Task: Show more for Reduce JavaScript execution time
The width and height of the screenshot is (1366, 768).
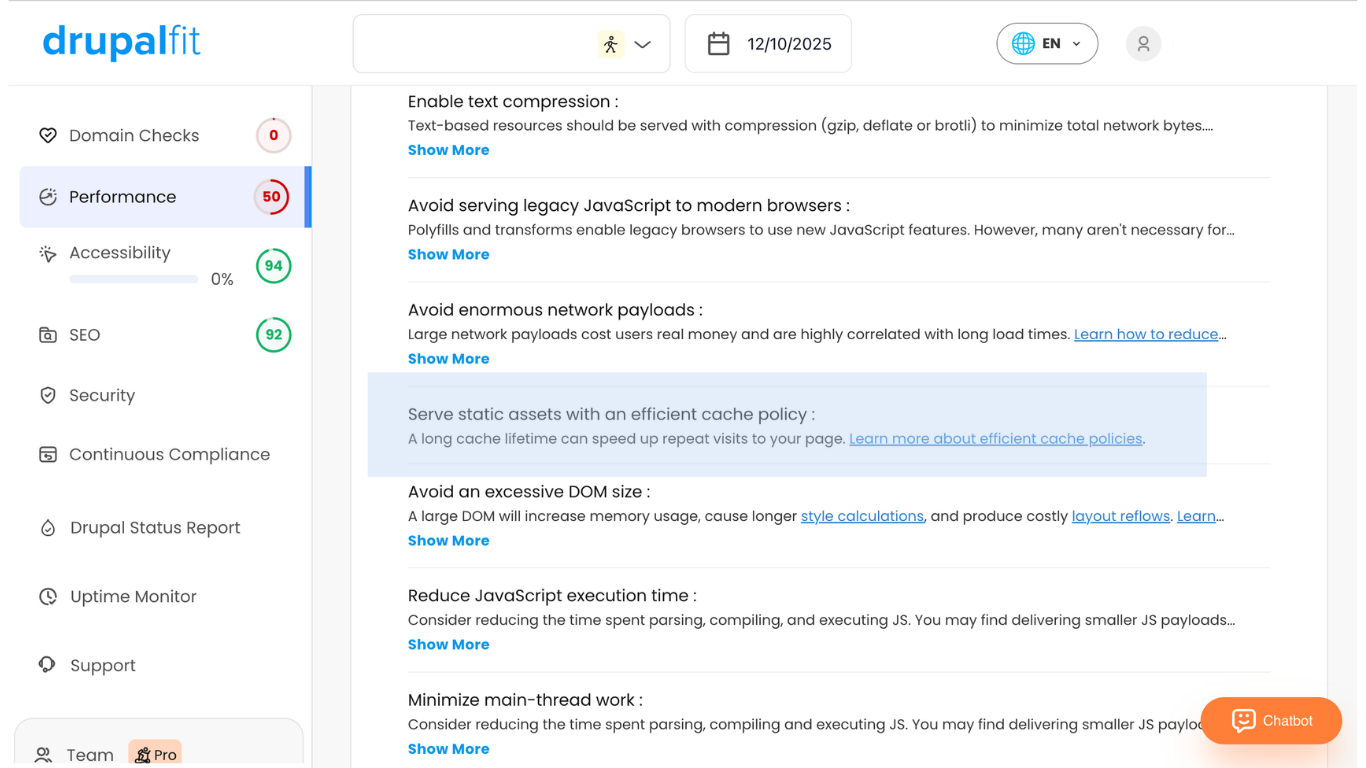Action: point(448,645)
